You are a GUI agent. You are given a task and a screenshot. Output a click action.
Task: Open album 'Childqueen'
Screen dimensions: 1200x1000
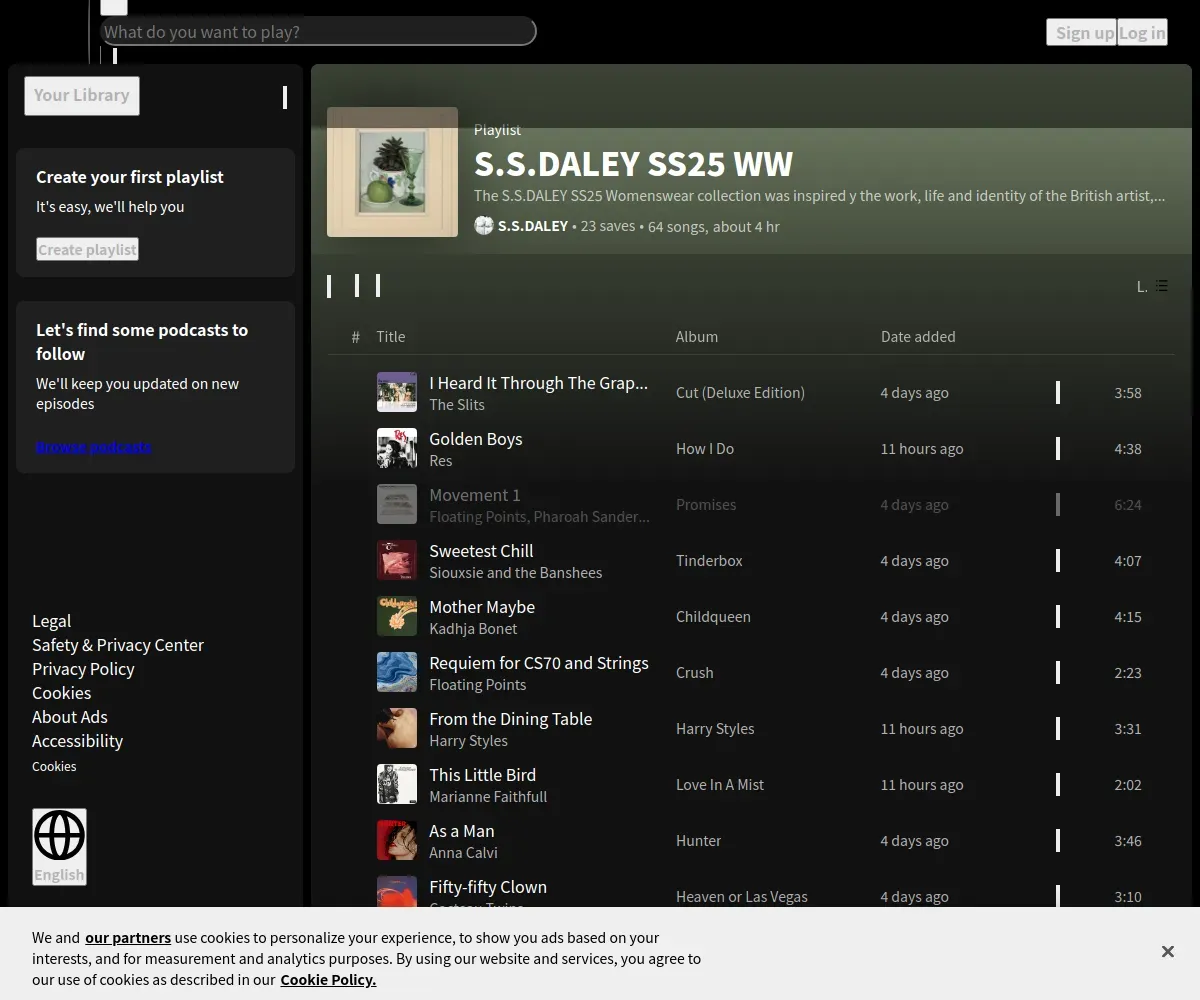pyautogui.click(x=713, y=617)
